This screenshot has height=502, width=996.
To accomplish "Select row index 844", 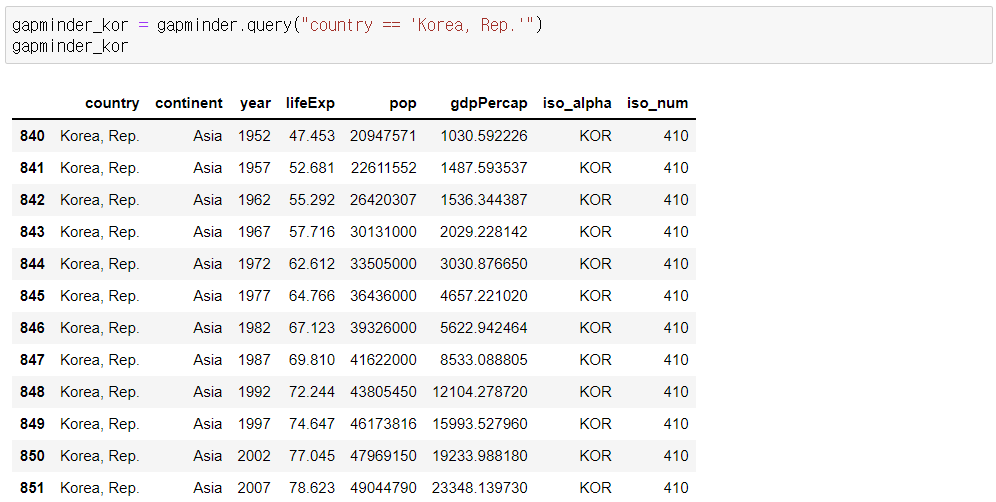I will tap(32, 264).
